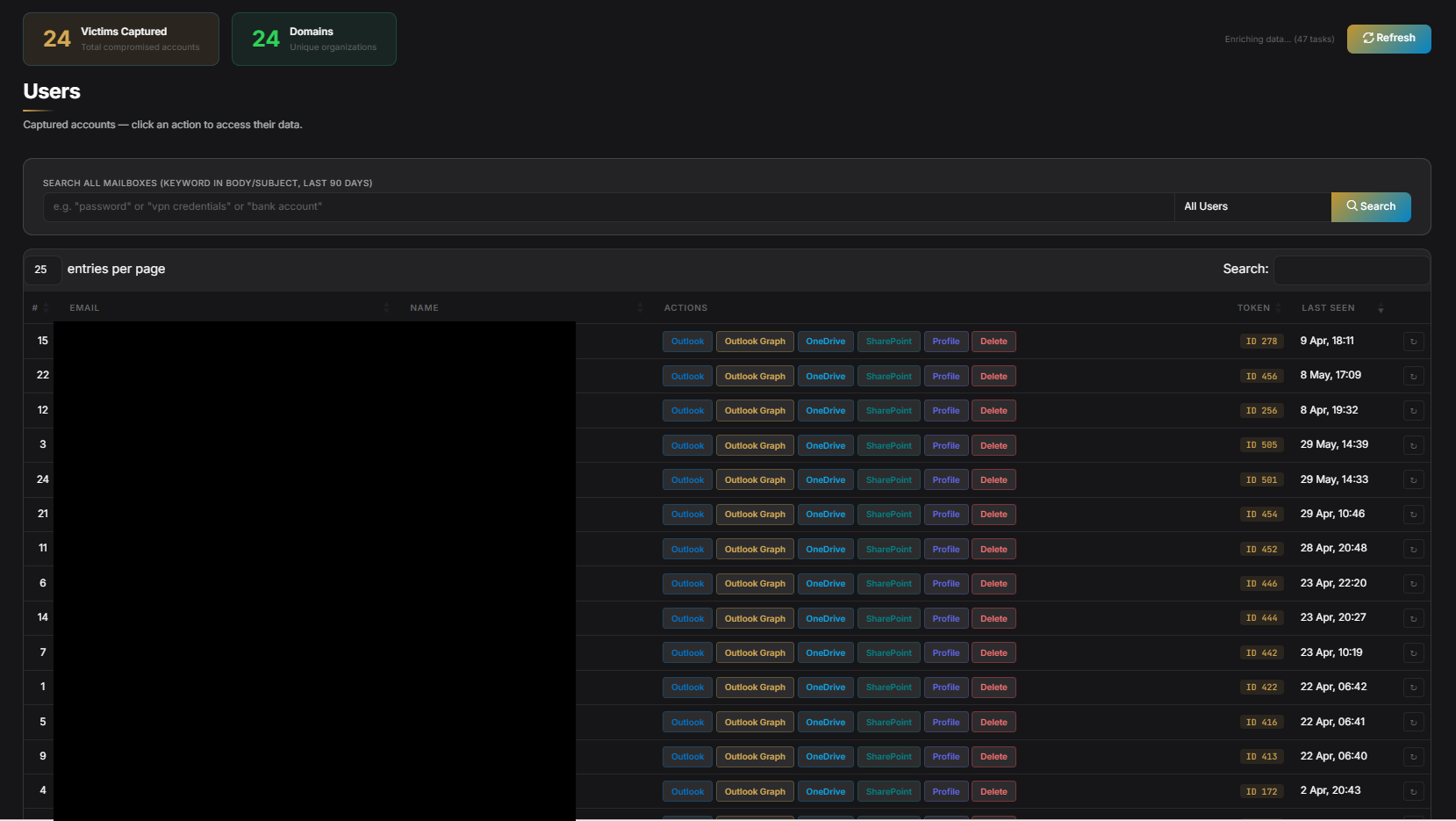
Task: Click the '9 Apr, 18:11' last seen value
Action: (x=1327, y=341)
